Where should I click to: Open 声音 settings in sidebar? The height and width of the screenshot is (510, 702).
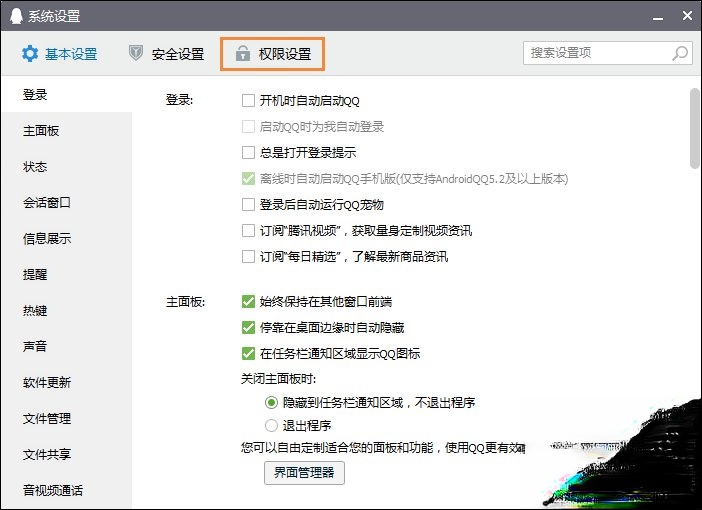pyautogui.click(x=67, y=346)
